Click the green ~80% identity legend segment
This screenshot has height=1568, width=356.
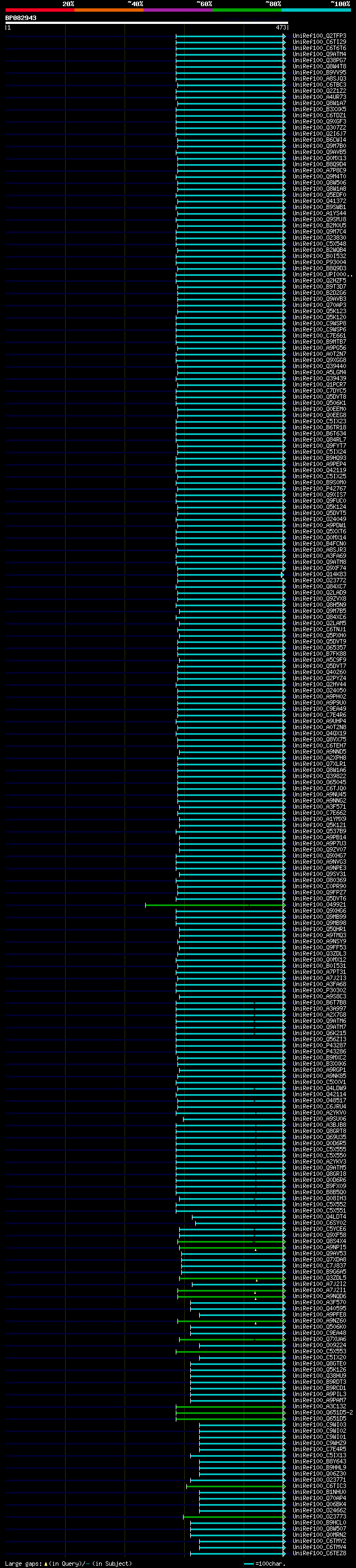pos(248,10)
